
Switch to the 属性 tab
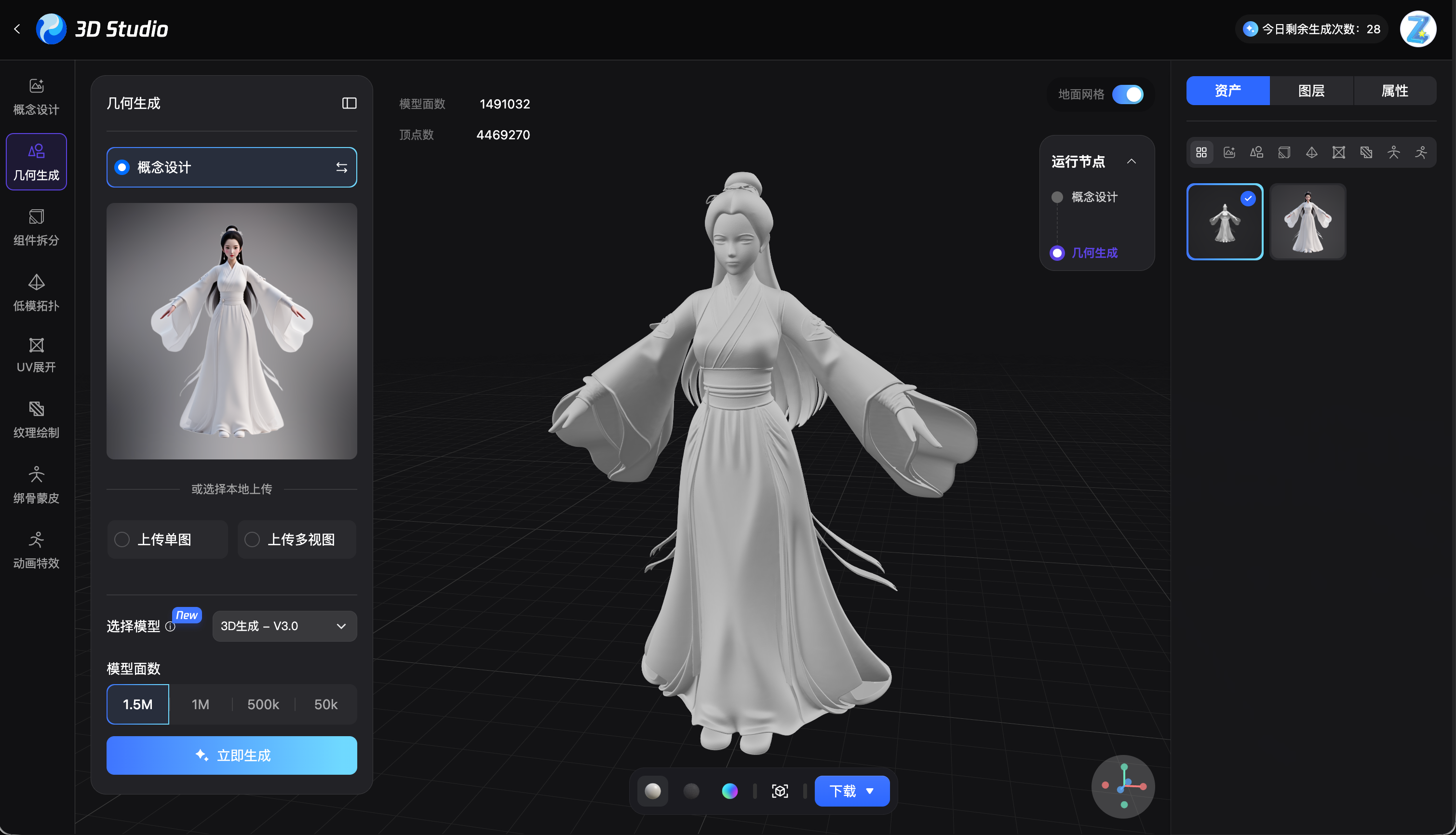click(1395, 91)
